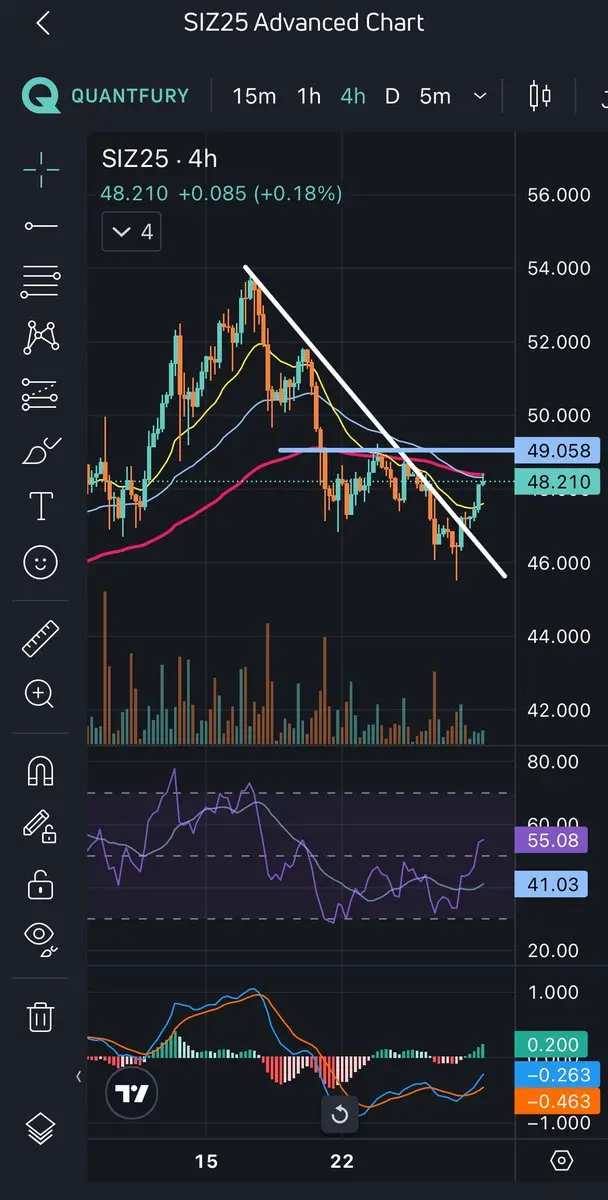
Task: Open chart settings hexagon icon
Action: click(562, 1161)
